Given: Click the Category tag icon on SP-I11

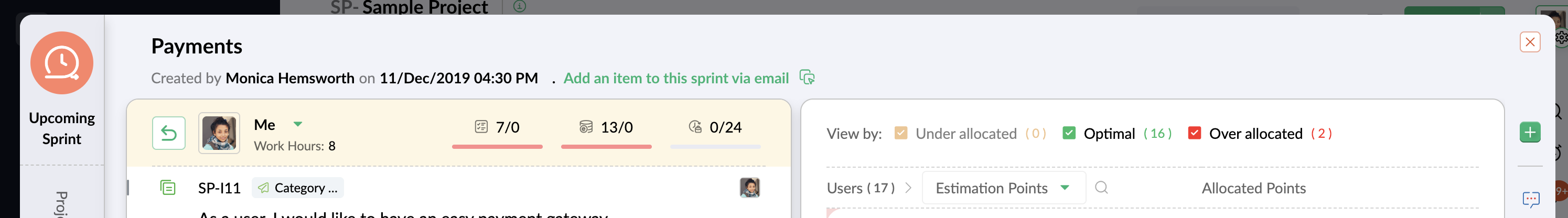Looking at the screenshot, I should coord(264,188).
